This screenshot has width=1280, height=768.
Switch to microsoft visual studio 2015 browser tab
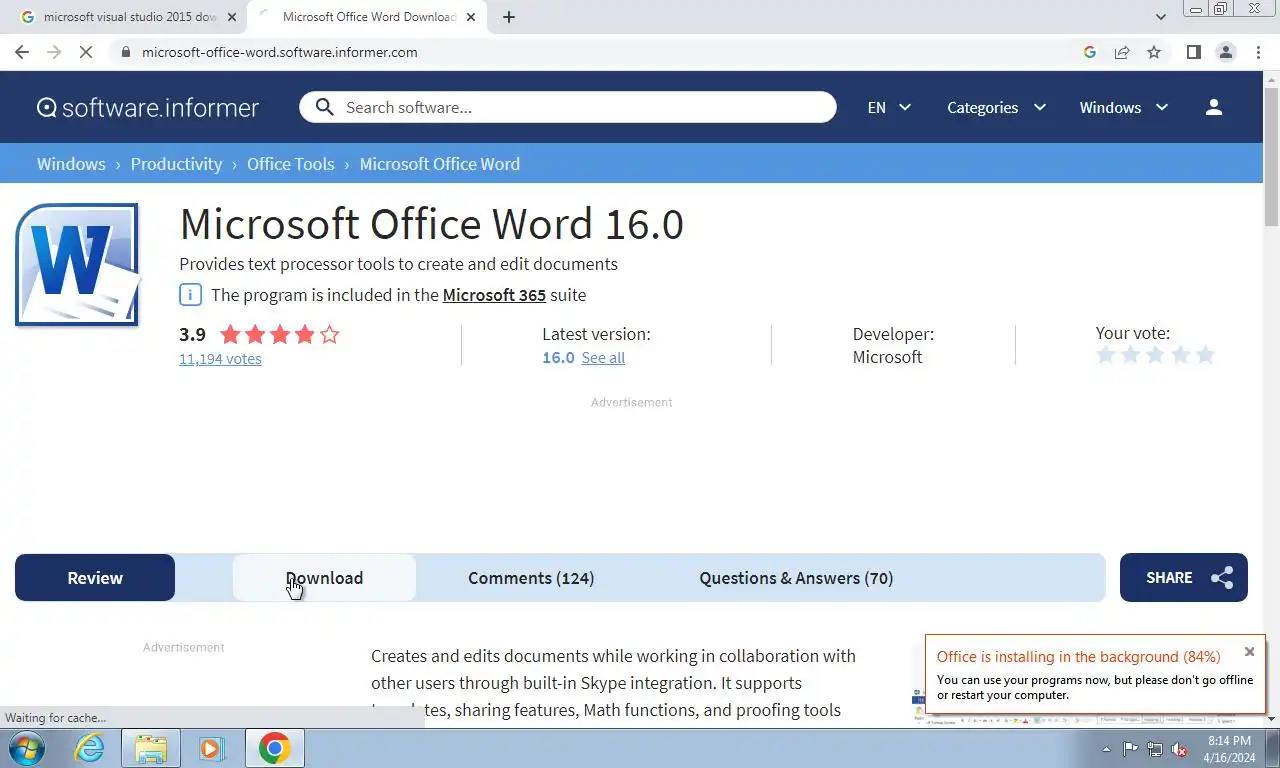coord(128,17)
